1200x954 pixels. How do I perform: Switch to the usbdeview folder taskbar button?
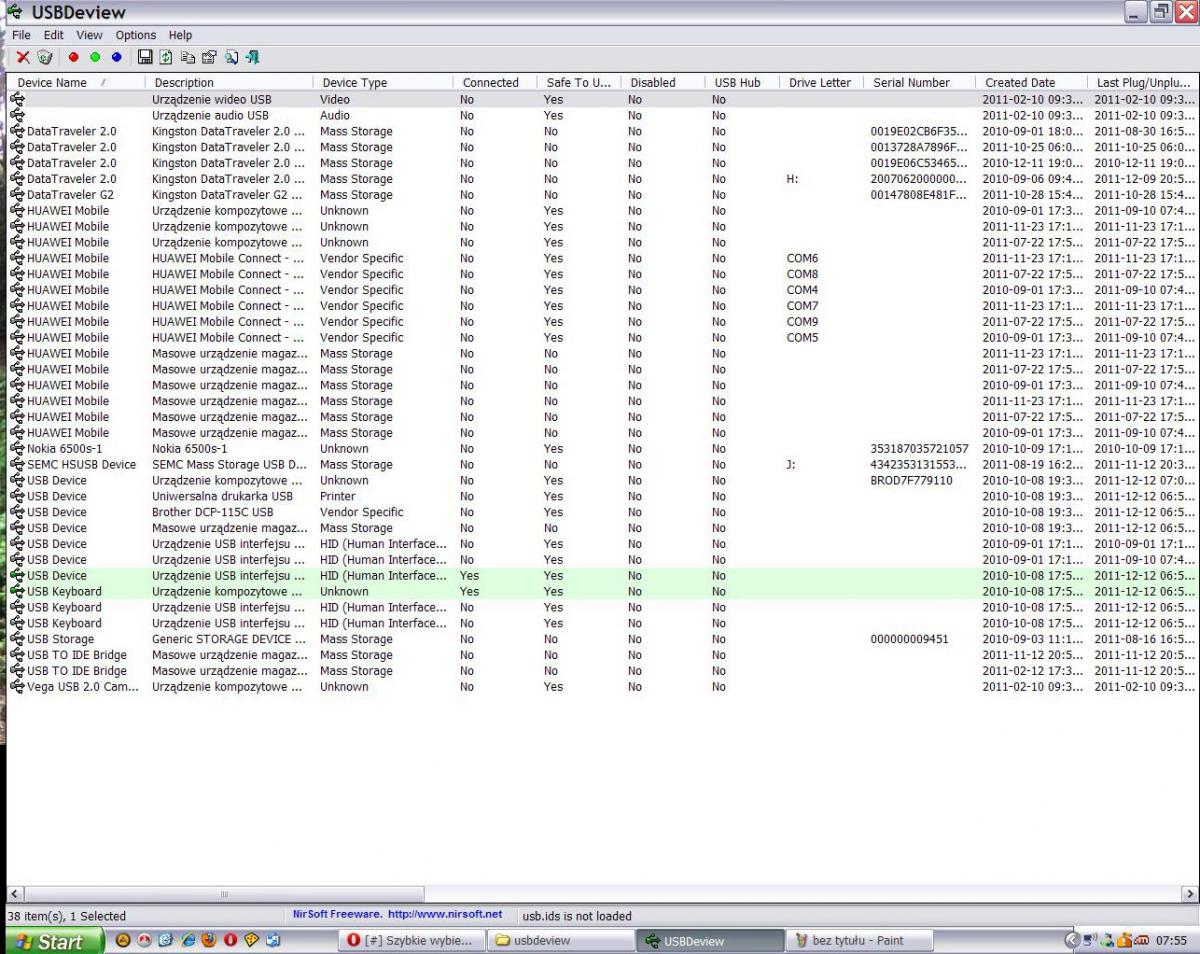pos(560,941)
